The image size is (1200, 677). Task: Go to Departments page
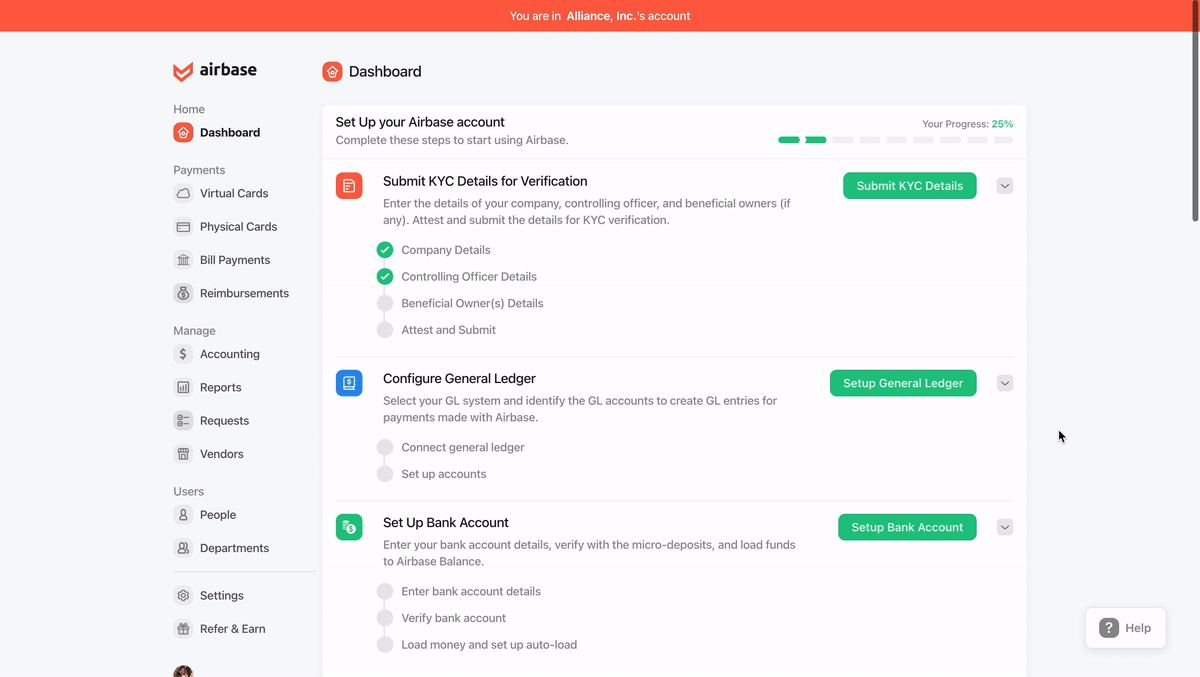(234, 548)
